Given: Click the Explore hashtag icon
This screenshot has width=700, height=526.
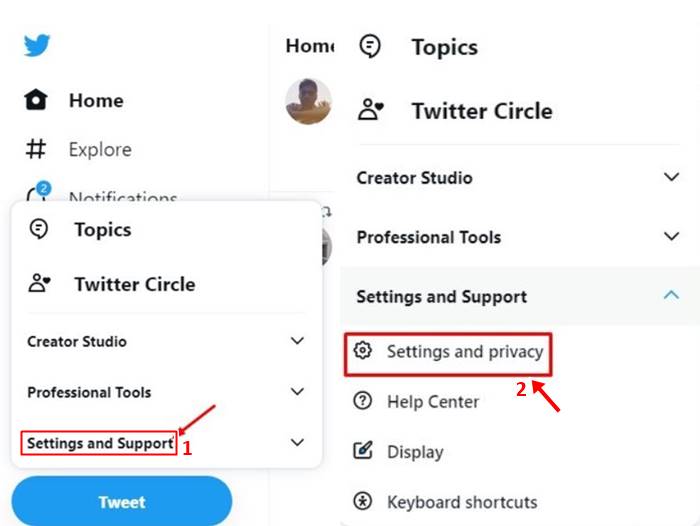Looking at the screenshot, I should coord(36,149).
